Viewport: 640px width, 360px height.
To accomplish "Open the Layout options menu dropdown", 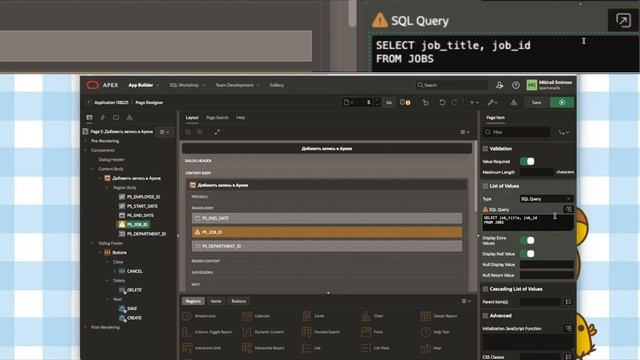I will (x=465, y=132).
